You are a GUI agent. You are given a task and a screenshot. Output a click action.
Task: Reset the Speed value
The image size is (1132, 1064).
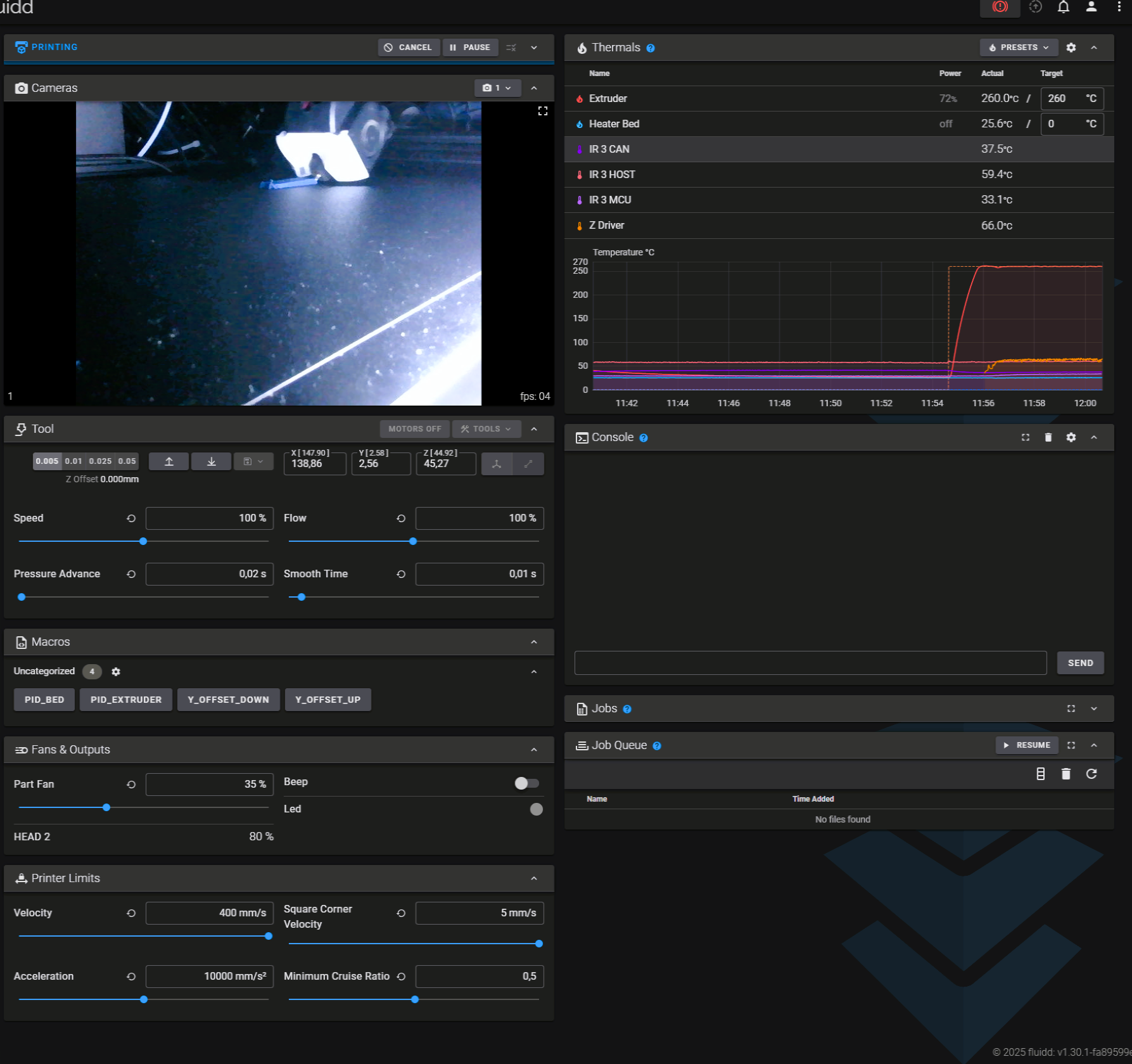(x=131, y=518)
